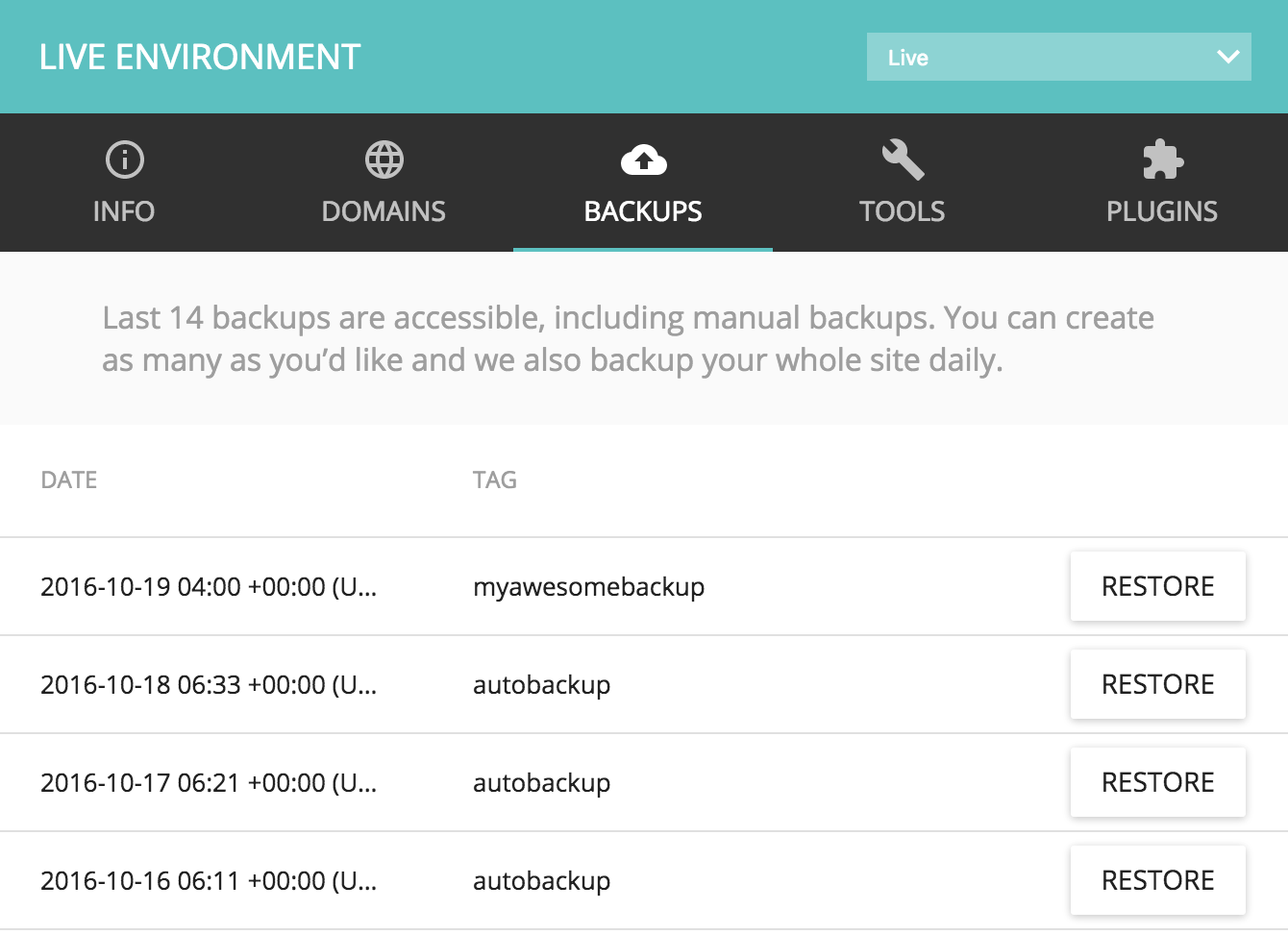The height and width of the screenshot is (934, 1288).
Task: Expand the environment selector showing Live
Action: click(1057, 57)
